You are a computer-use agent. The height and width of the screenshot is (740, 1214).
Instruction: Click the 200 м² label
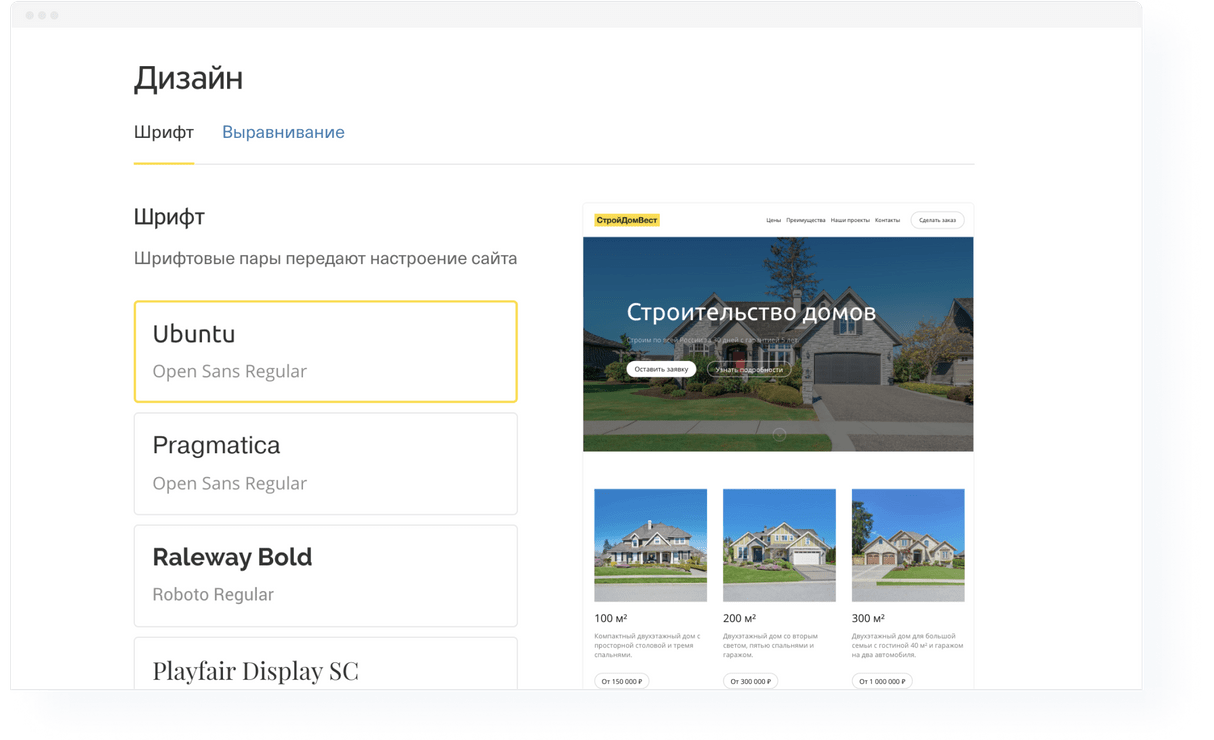(x=740, y=618)
